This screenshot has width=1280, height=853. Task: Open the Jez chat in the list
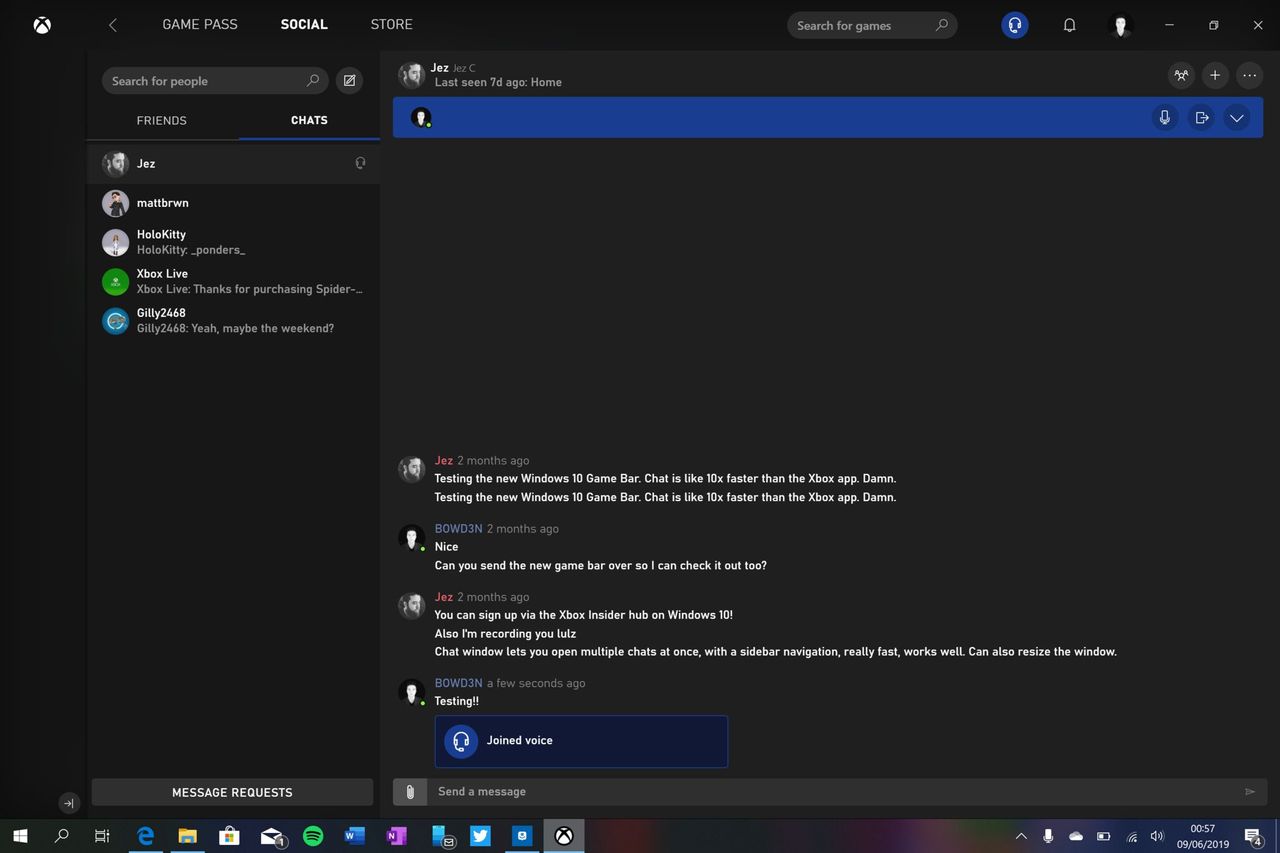[x=233, y=163]
